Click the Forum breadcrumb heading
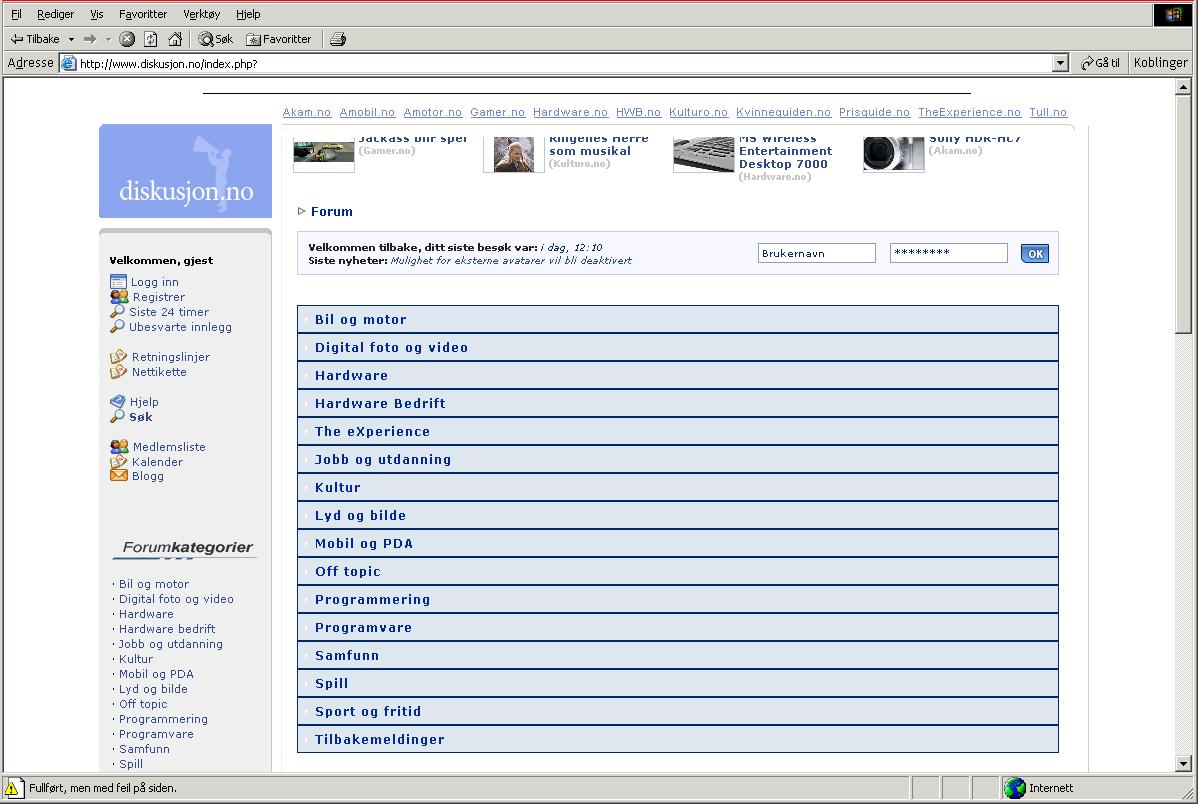The image size is (1199, 804). [332, 212]
